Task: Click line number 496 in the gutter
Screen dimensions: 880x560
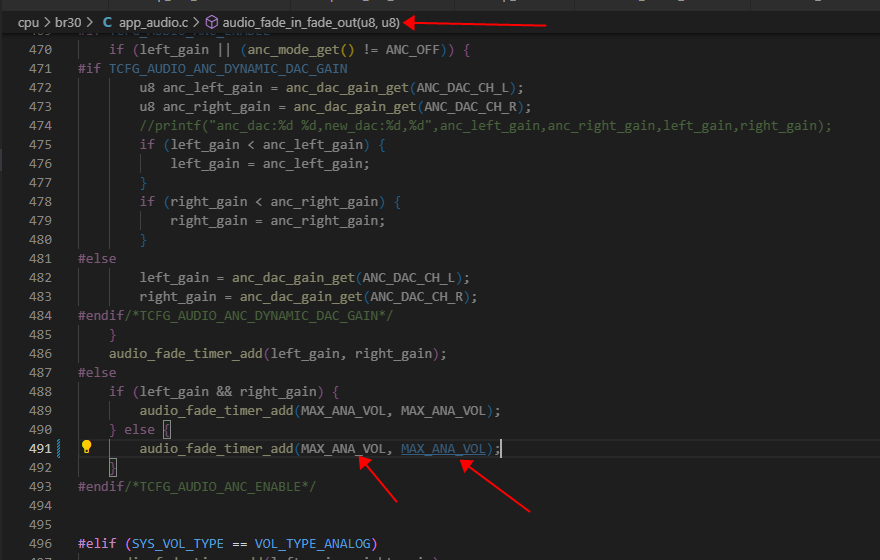Action: point(40,544)
